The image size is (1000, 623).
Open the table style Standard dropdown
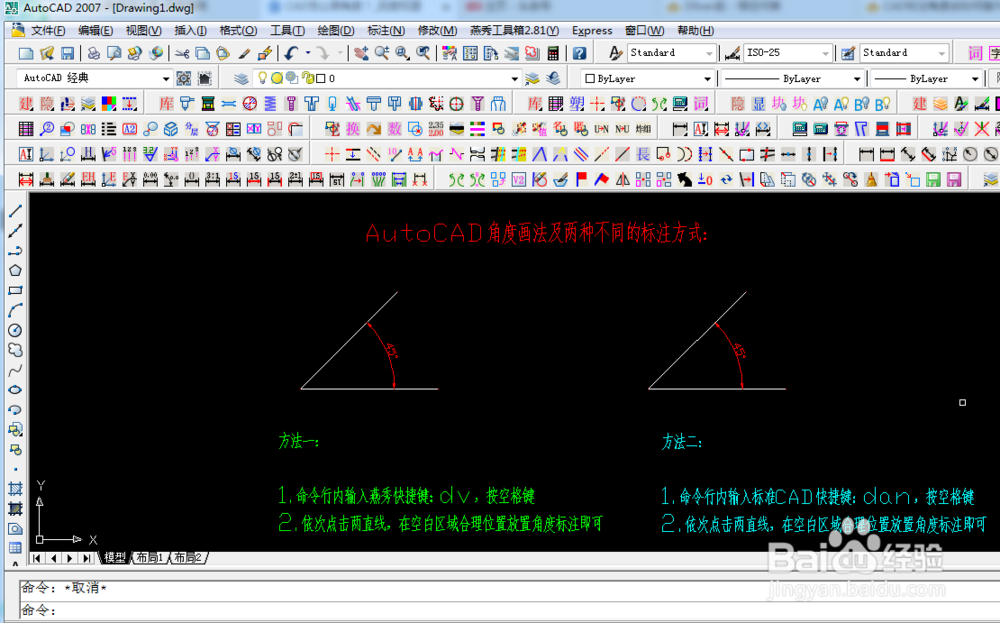(x=941, y=53)
